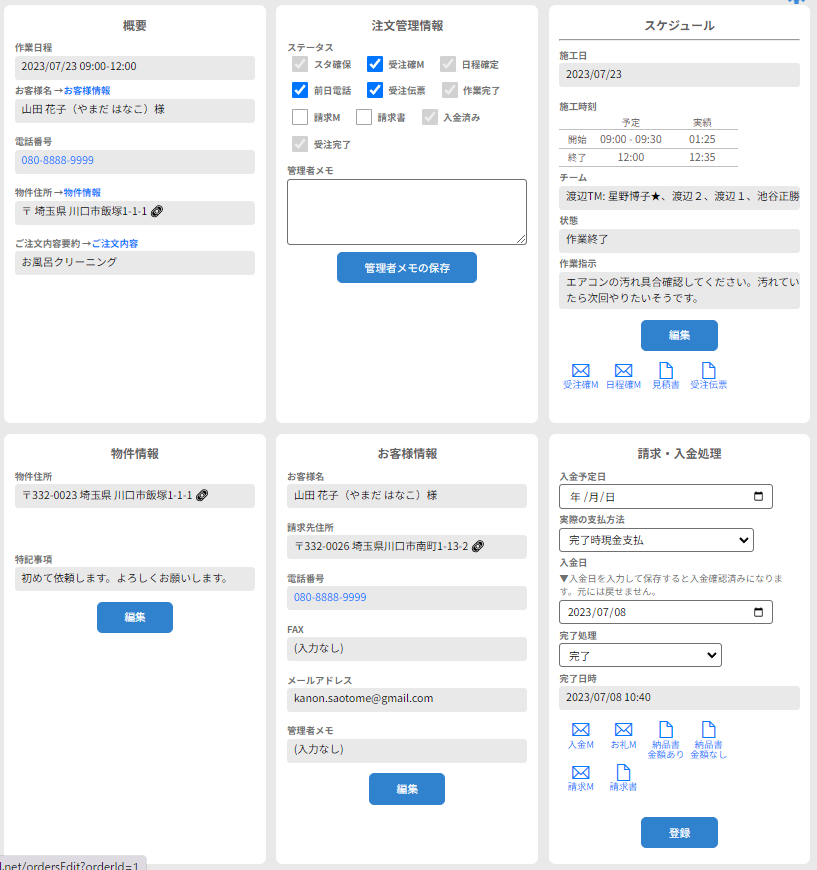Click inside the 管理者メモ text area

click(x=406, y=212)
